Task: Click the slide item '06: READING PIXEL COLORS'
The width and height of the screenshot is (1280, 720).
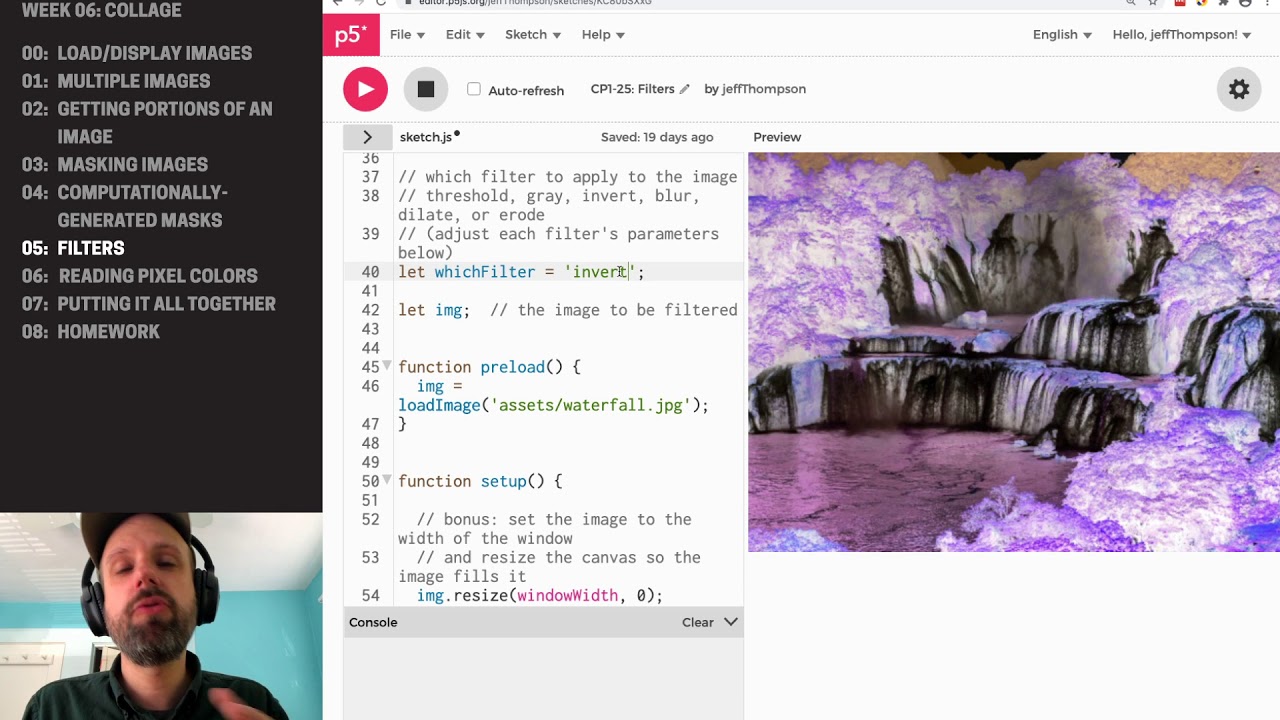Action: 140,276
